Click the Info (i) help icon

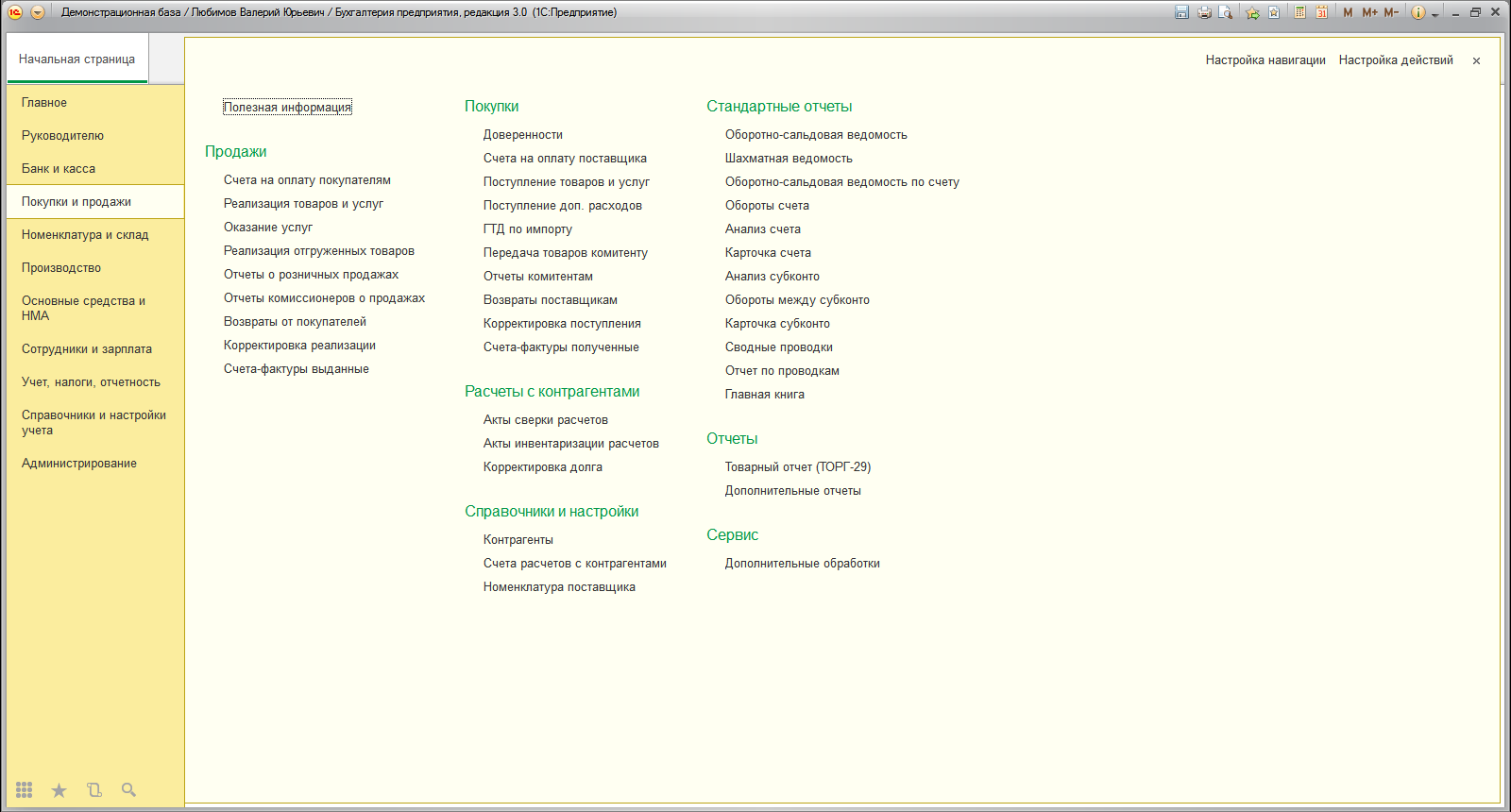click(x=1418, y=12)
